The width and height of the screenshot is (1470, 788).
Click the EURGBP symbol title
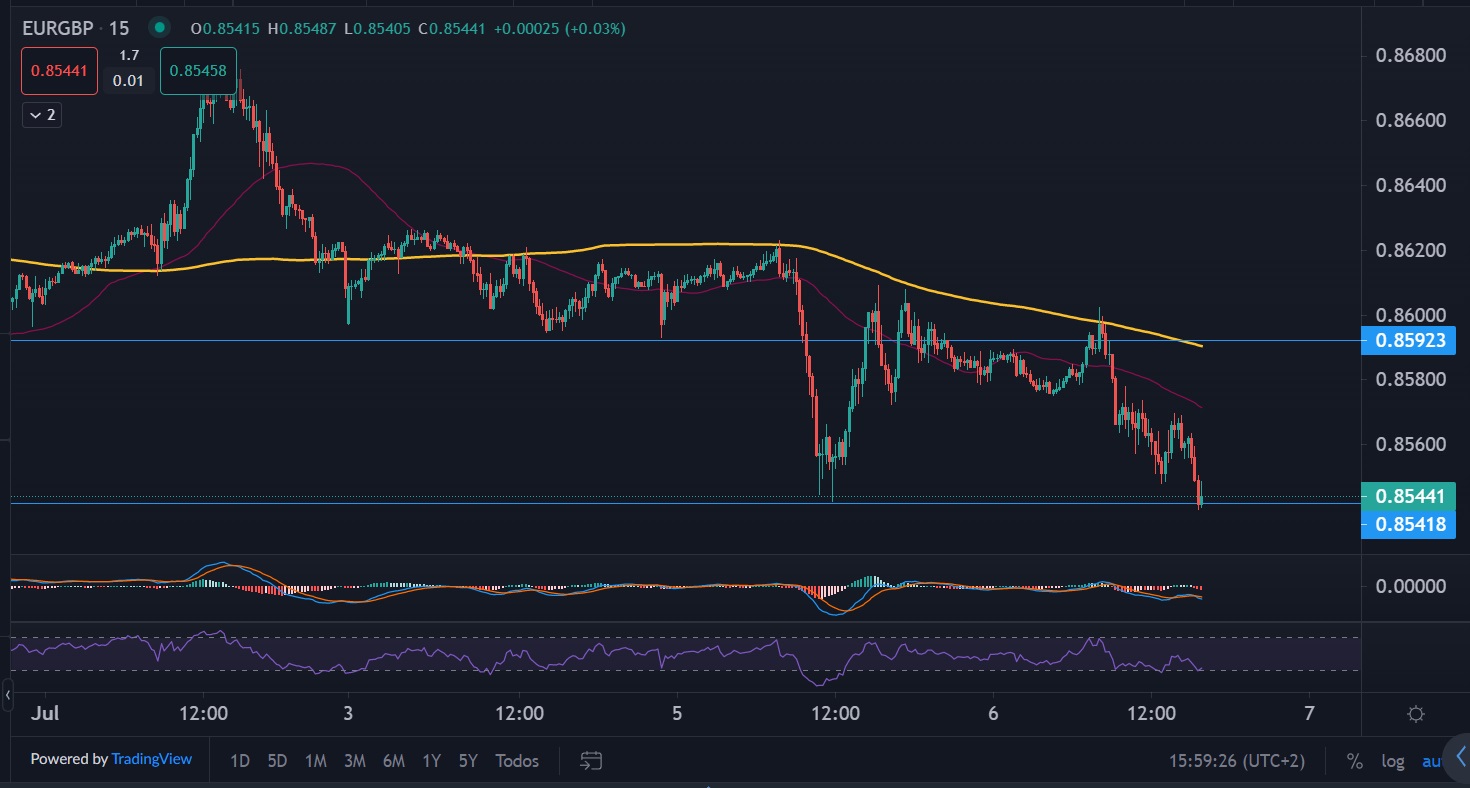(57, 28)
